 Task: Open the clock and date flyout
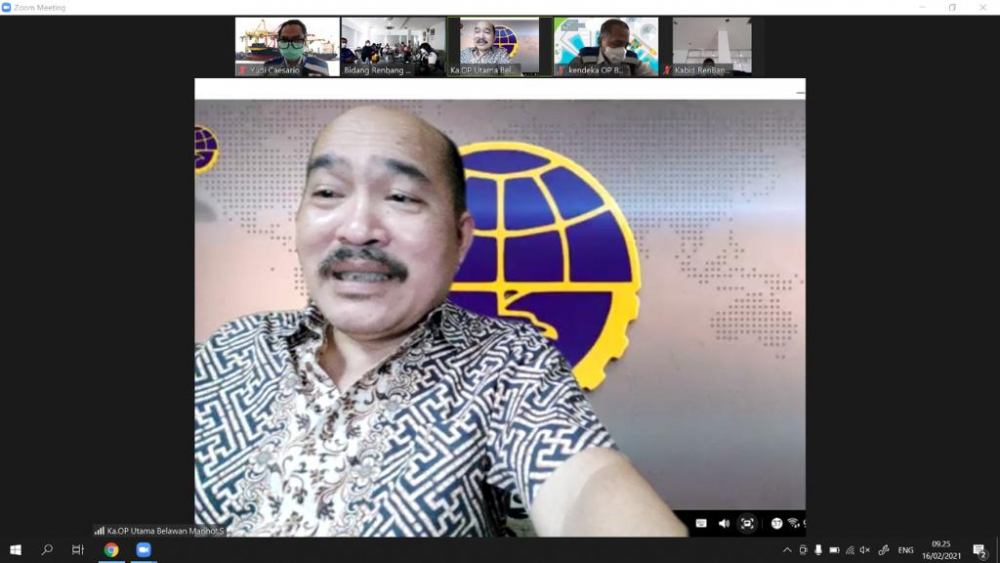[941, 550]
